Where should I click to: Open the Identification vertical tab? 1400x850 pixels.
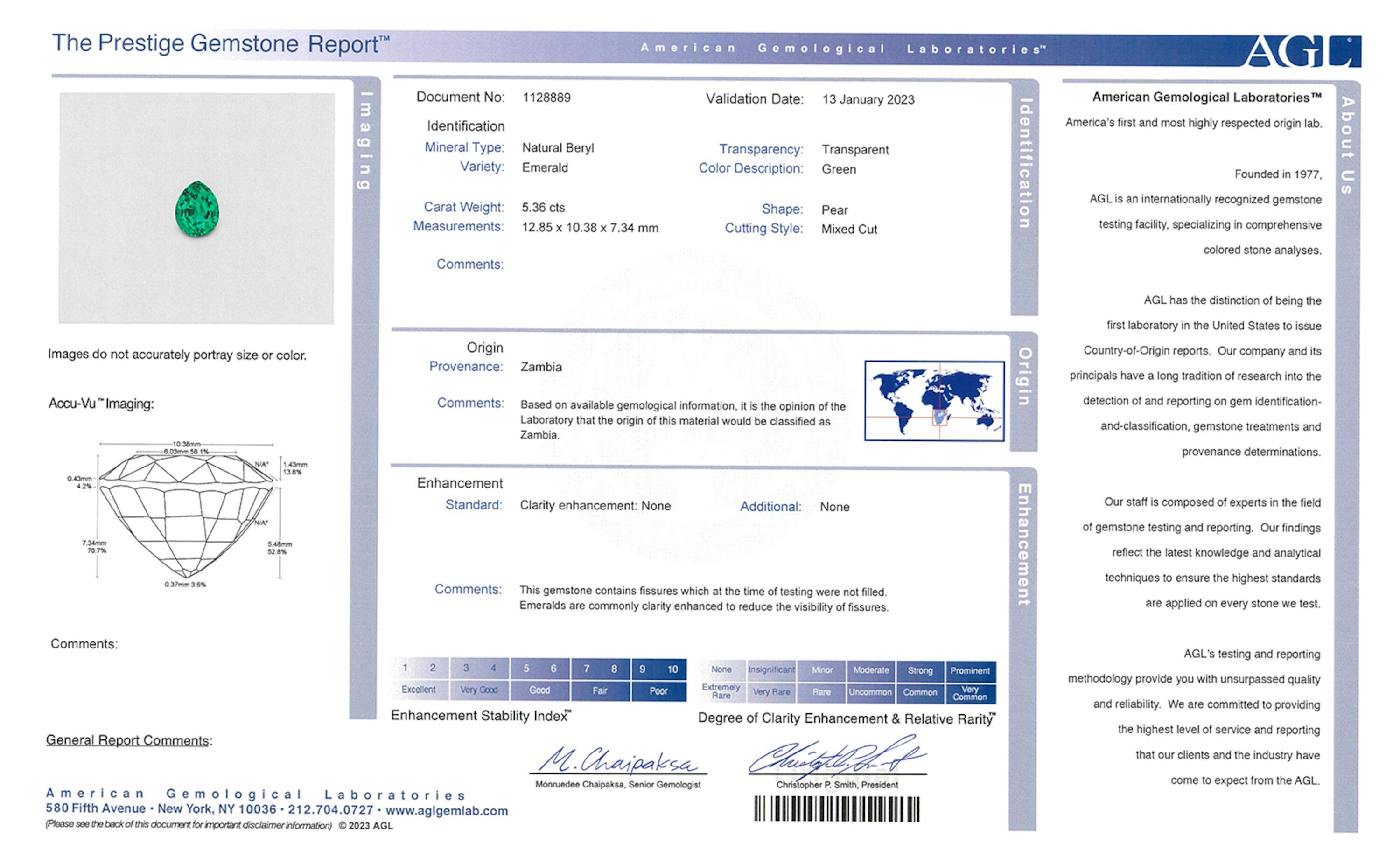1024,164
